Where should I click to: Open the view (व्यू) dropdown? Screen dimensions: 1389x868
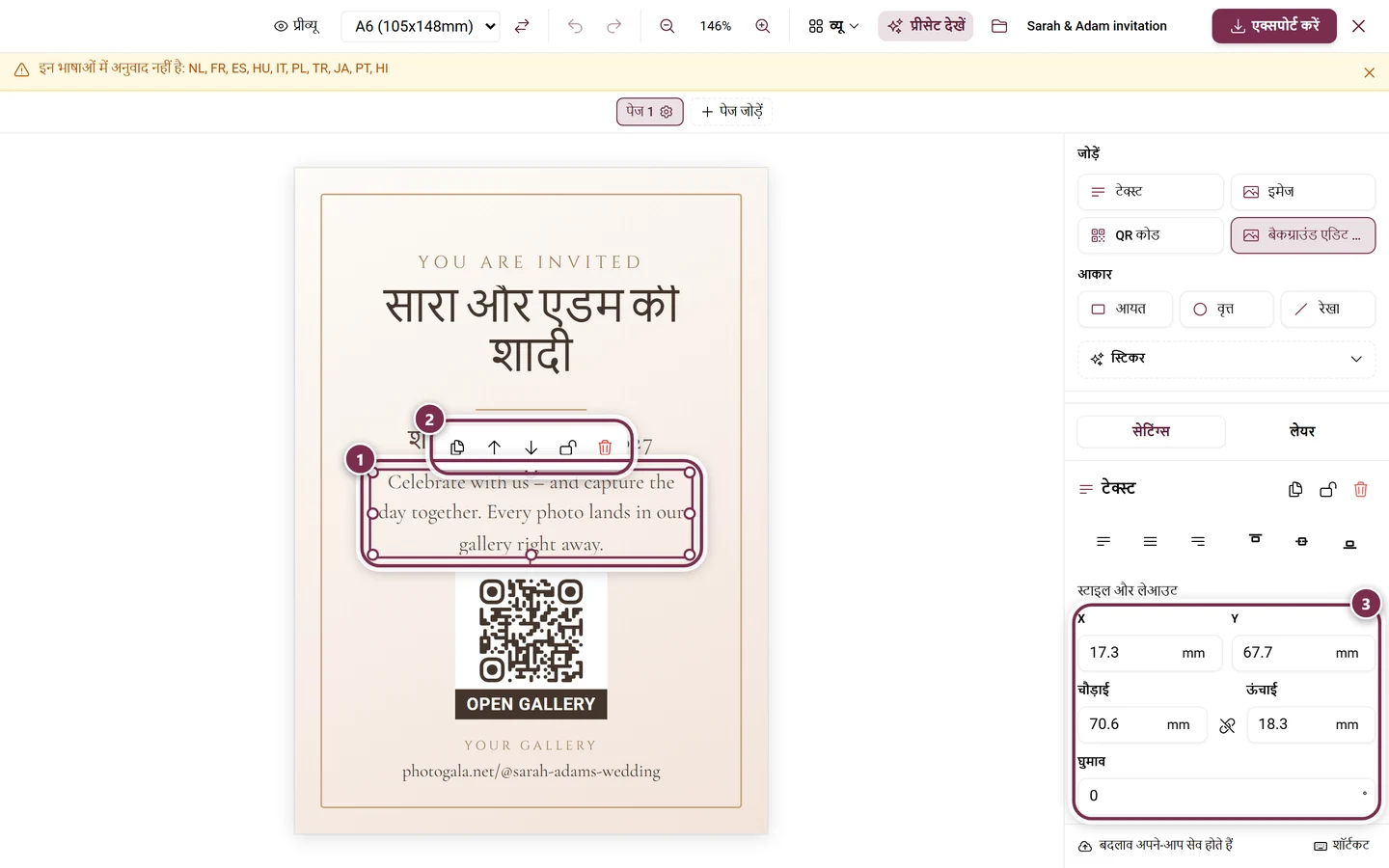pos(833,26)
